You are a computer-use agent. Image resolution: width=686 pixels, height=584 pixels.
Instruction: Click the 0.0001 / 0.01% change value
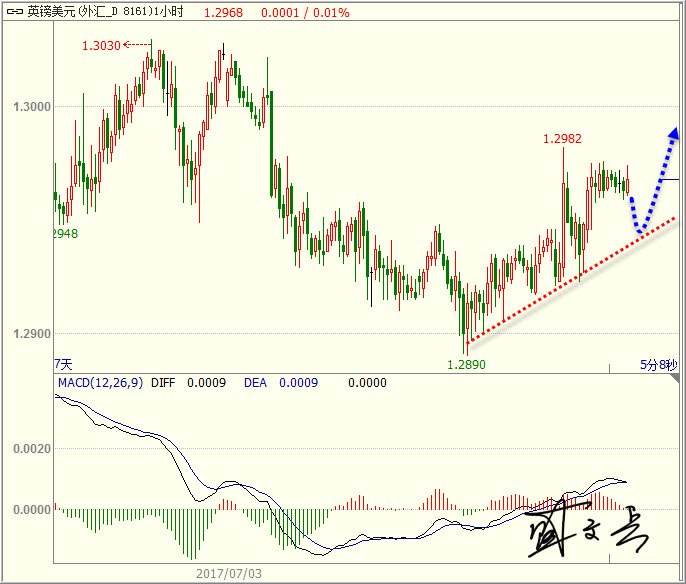click(305, 14)
